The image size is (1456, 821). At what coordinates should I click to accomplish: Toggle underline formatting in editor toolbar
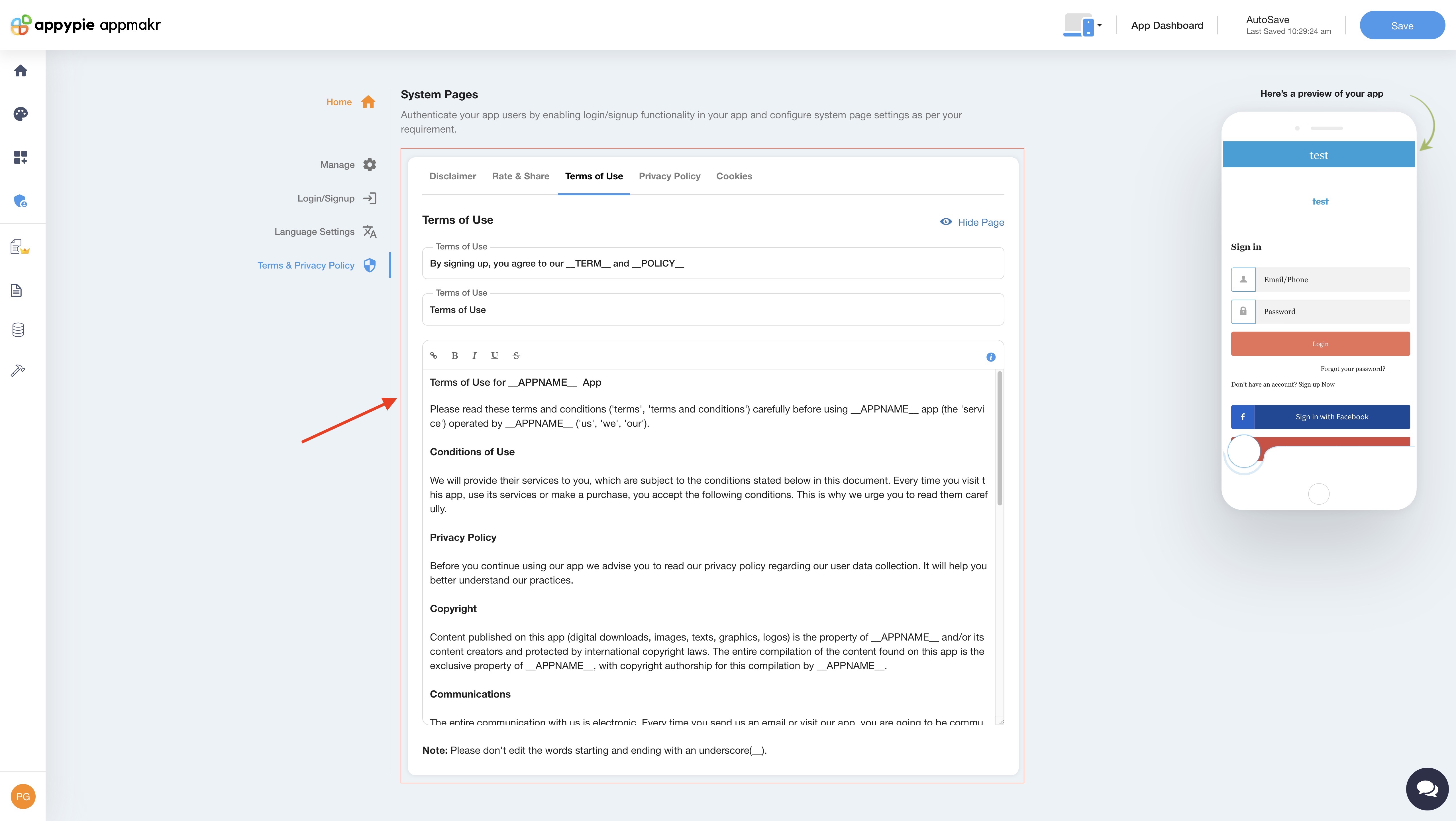tap(495, 356)
